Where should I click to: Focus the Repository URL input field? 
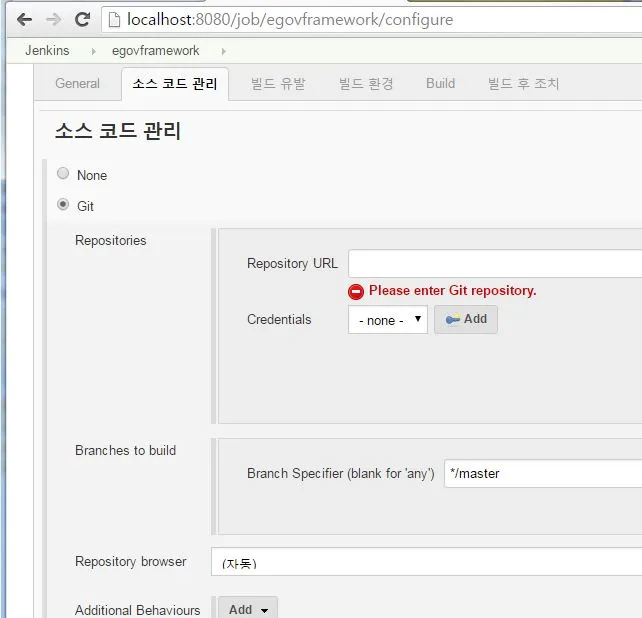[495, 263]
